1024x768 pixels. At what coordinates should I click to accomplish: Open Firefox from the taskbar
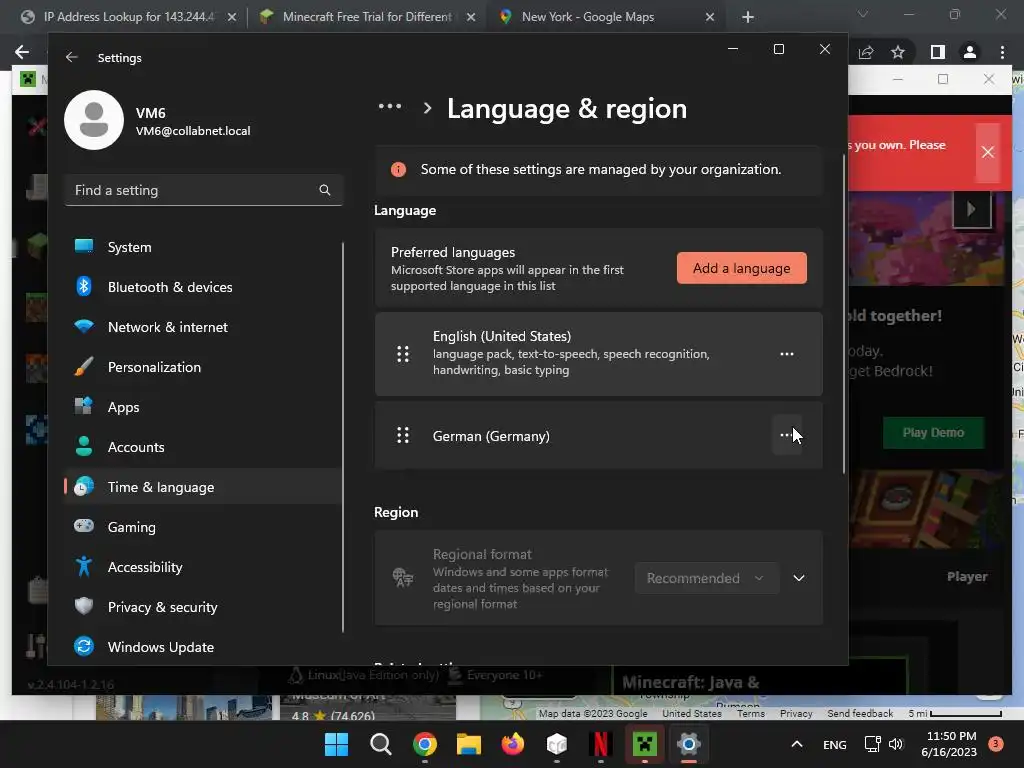(x=513, y=744)
